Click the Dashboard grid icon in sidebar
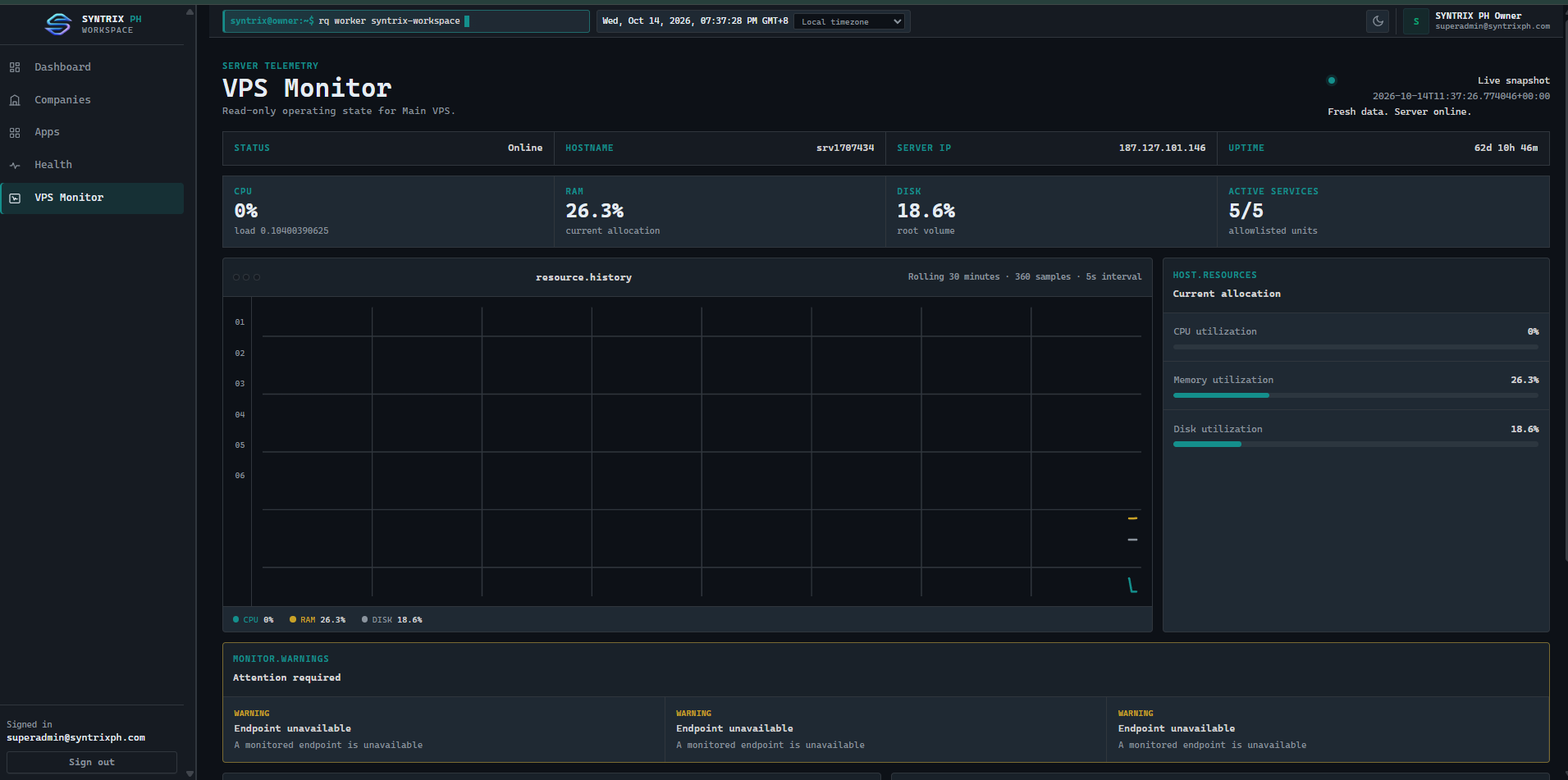The height and width of the screenshot is (780, 1568). [x=15, y=67]
